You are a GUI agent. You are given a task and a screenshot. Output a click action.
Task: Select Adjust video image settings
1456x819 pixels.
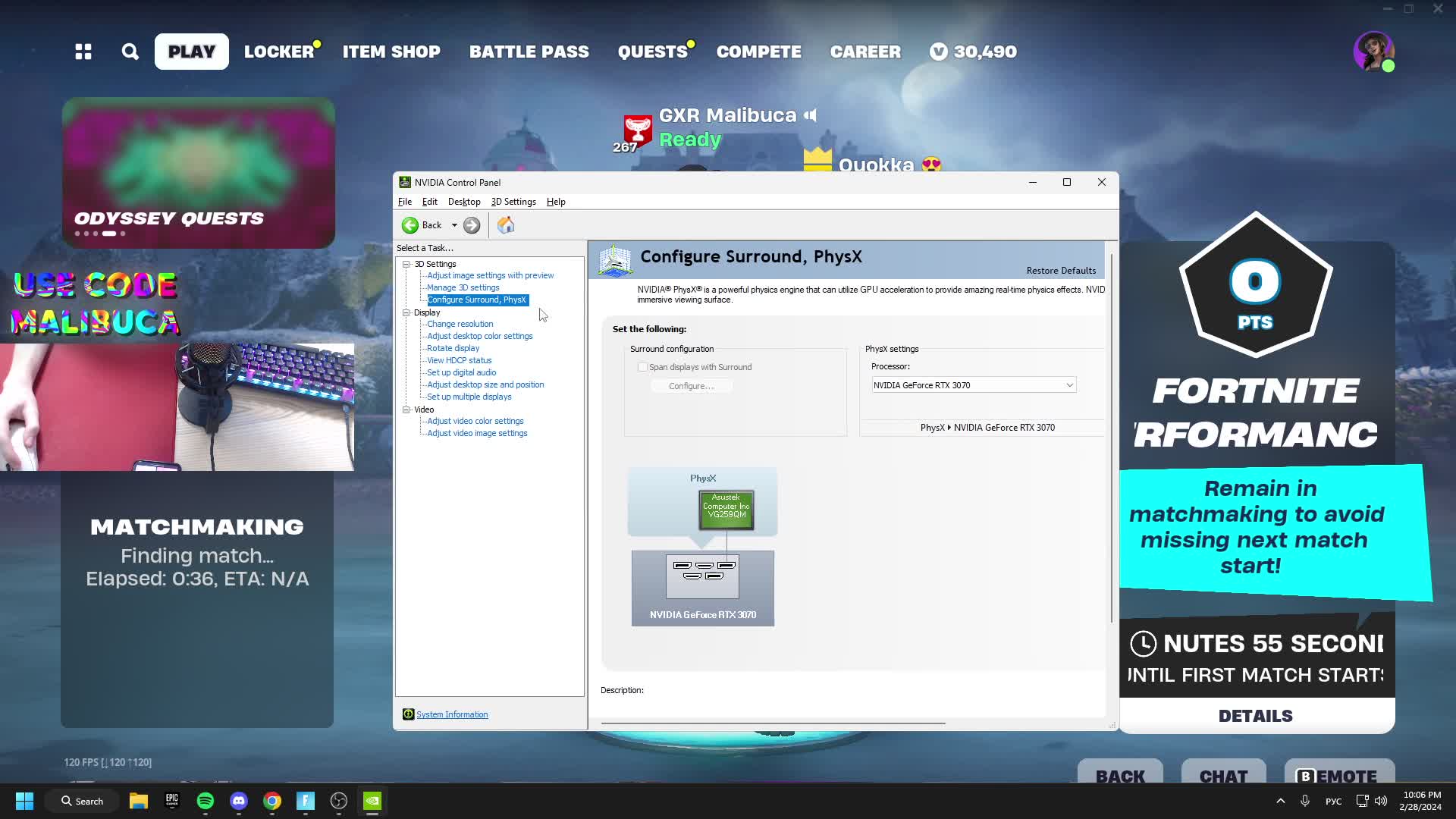(477, 433)
